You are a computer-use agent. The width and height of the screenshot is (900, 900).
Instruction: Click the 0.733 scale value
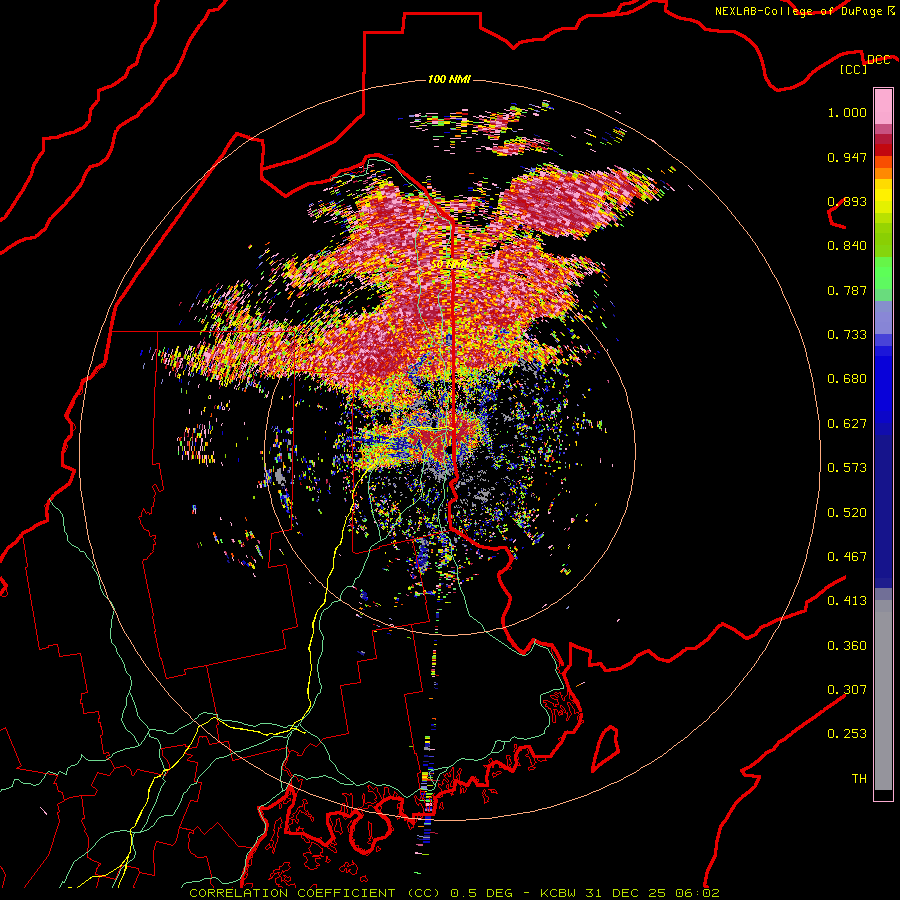coord(847,335)
